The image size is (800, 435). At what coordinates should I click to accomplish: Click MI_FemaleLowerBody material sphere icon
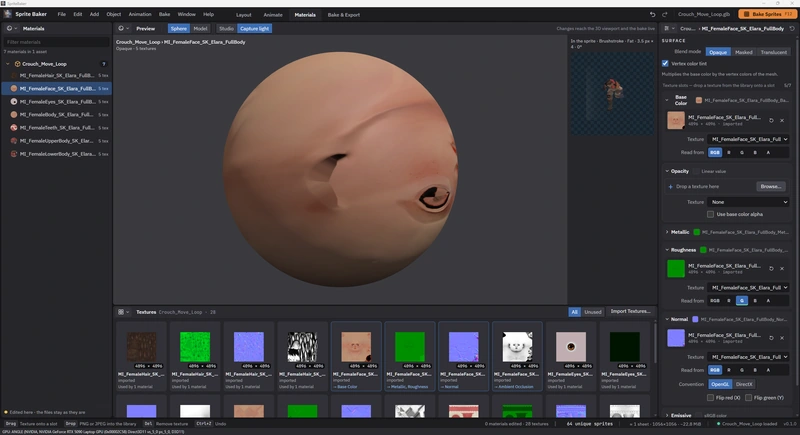14,153
